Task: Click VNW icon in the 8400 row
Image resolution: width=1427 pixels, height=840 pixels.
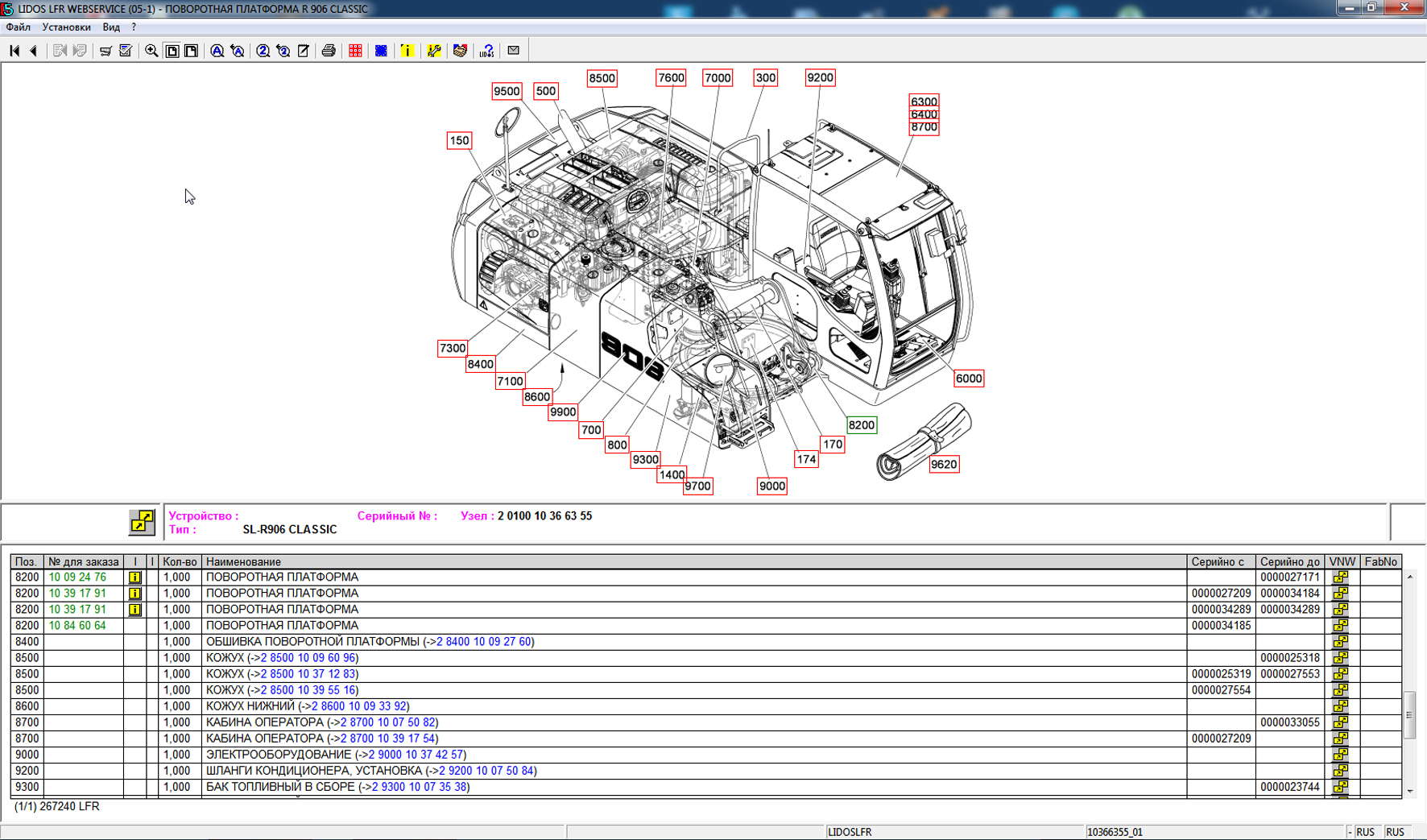Action: click(1341, 642)
